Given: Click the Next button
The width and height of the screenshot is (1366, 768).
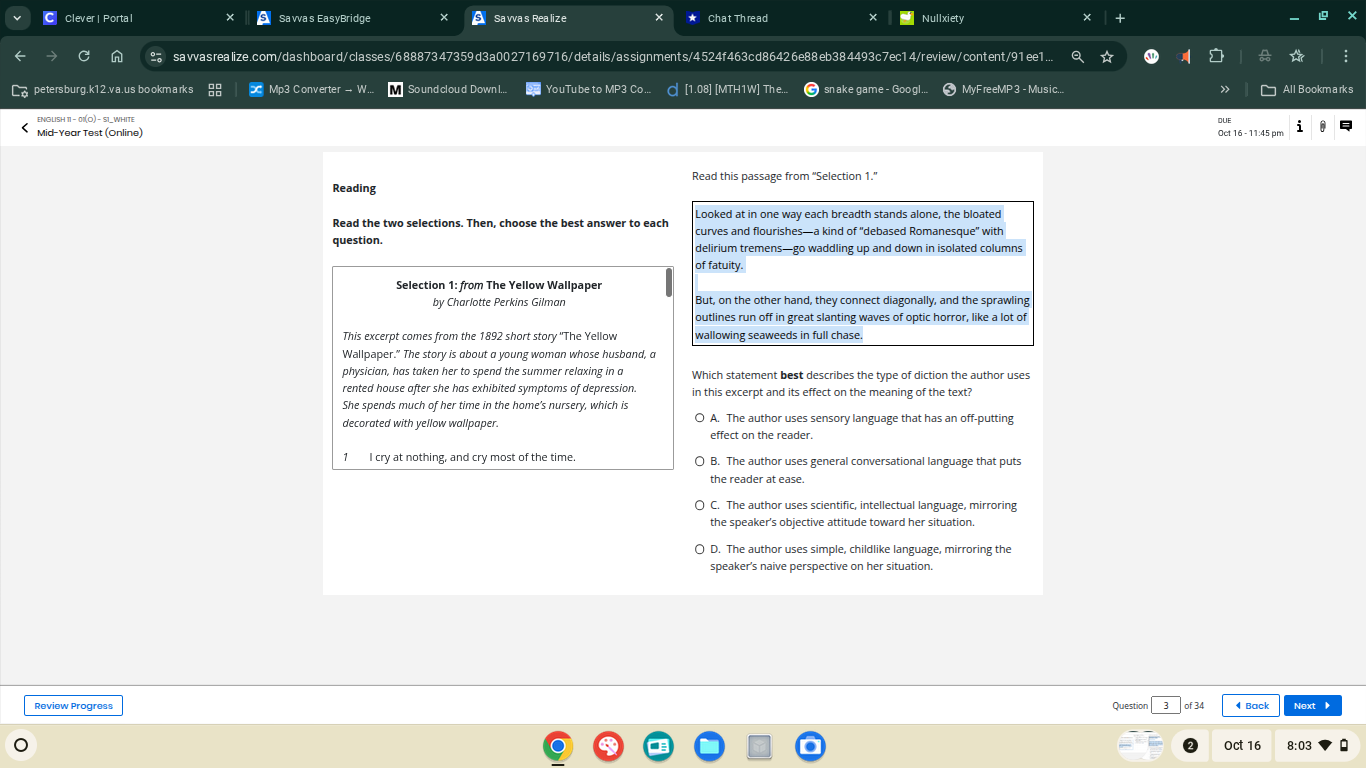Looking at the screenshot, I should [1312, 705].
